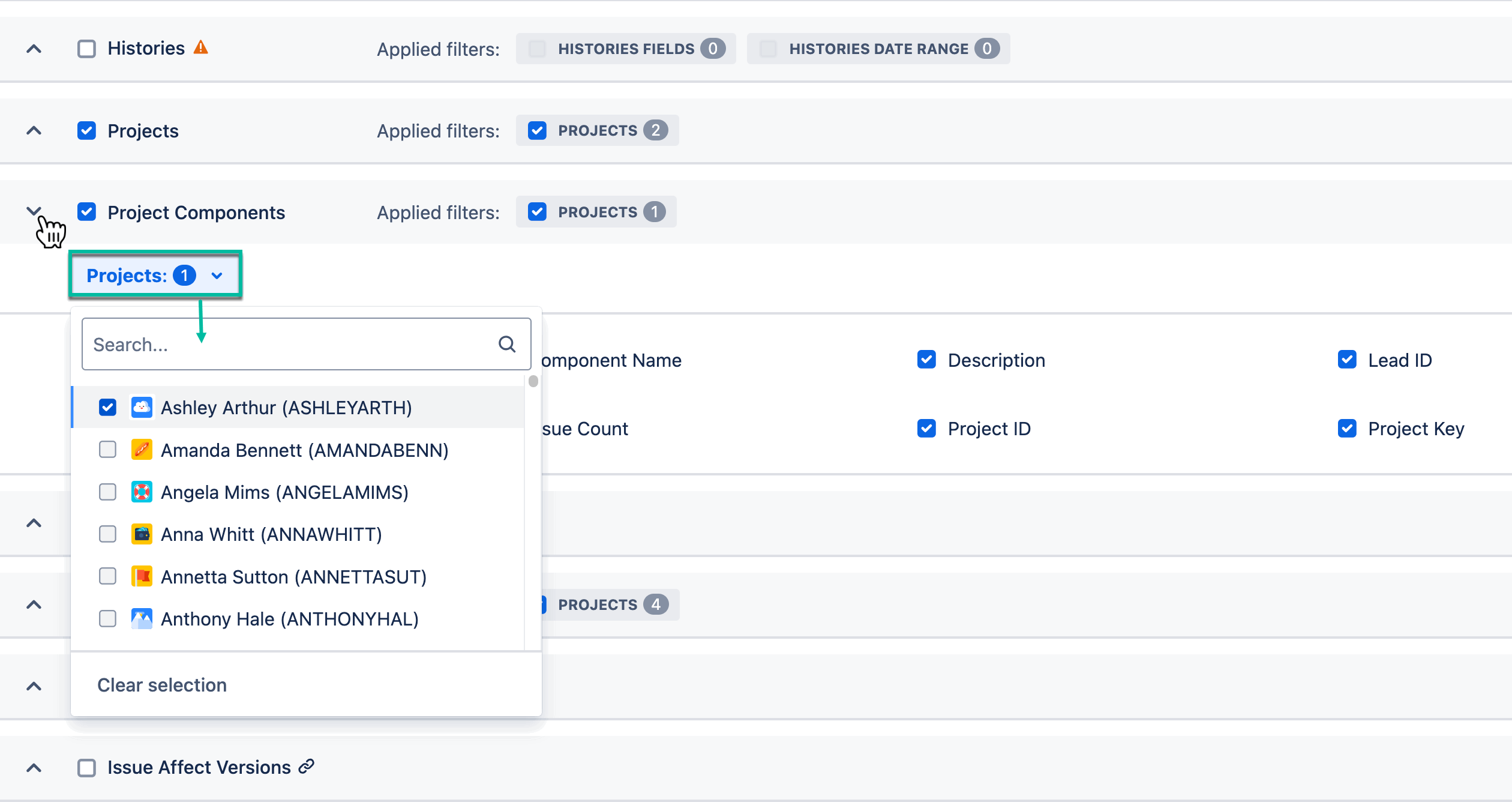Screen dimensions: 1512x802
Task: Click the link icon beside Issue Affect Versions
Action: pos(307,767)
